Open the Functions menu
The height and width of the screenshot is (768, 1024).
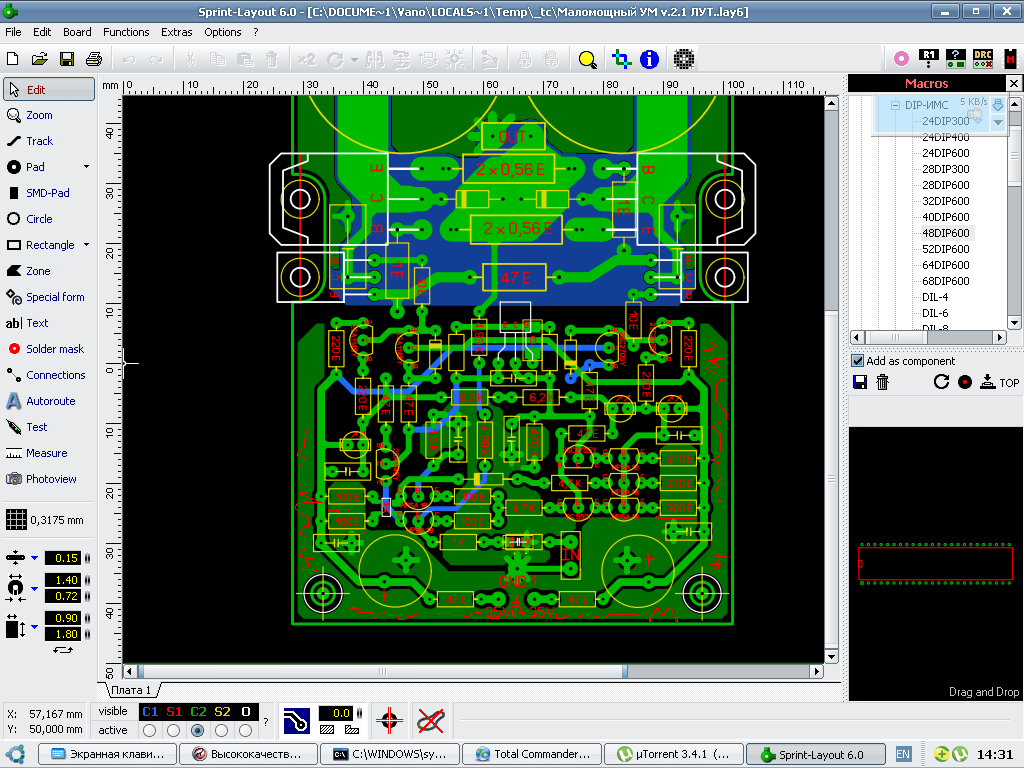126,32
